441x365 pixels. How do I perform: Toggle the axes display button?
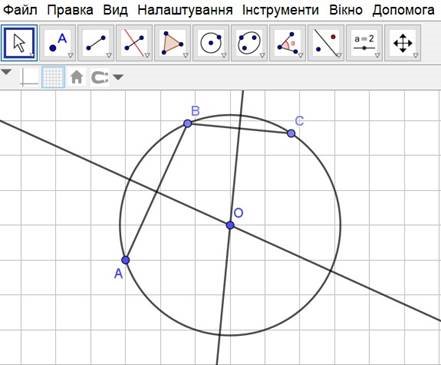[29, 77]
